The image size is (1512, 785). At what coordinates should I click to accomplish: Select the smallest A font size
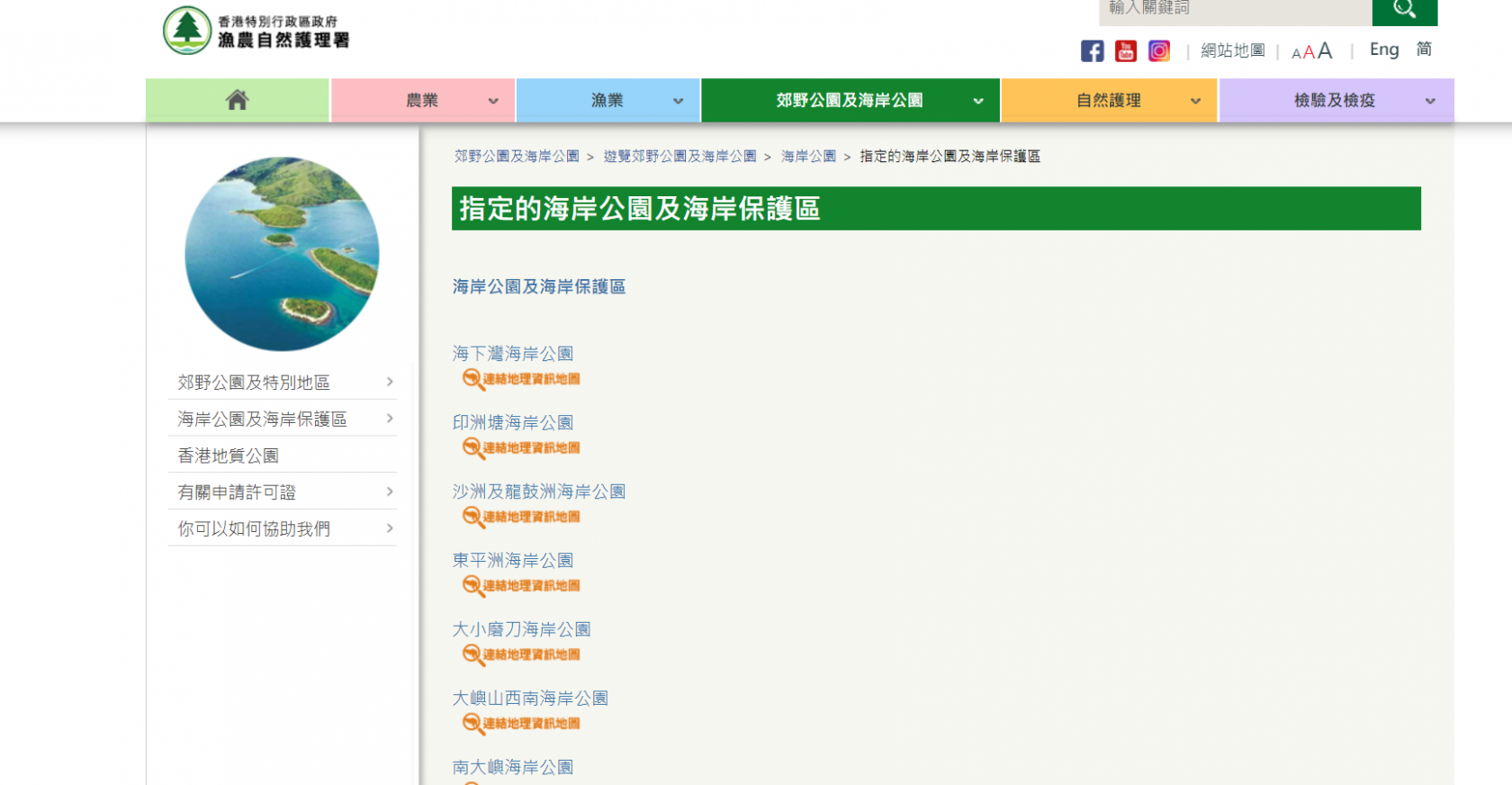1296,54
